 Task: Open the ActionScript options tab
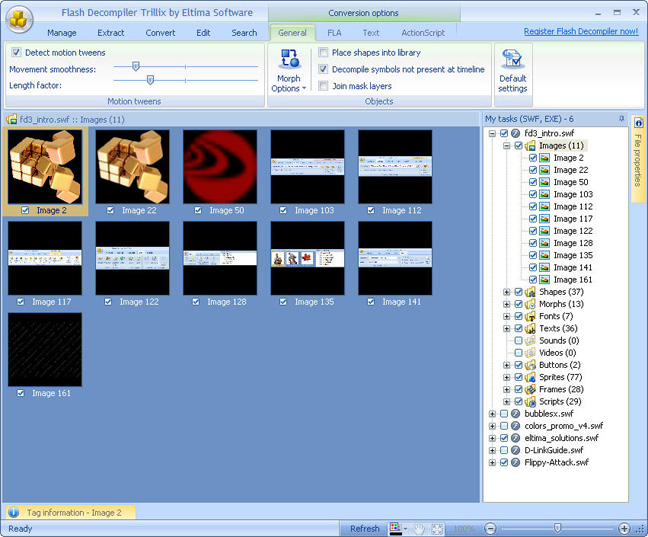pyautogui.click(x=423, y=33)
